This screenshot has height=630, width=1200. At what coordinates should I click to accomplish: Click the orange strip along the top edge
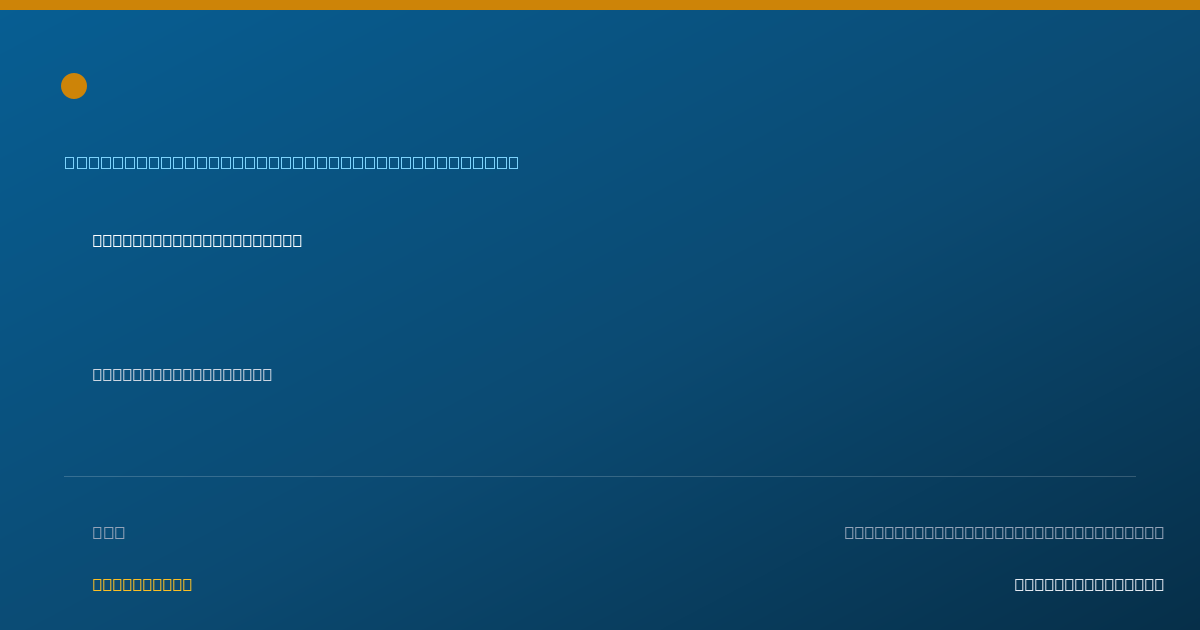600,5
